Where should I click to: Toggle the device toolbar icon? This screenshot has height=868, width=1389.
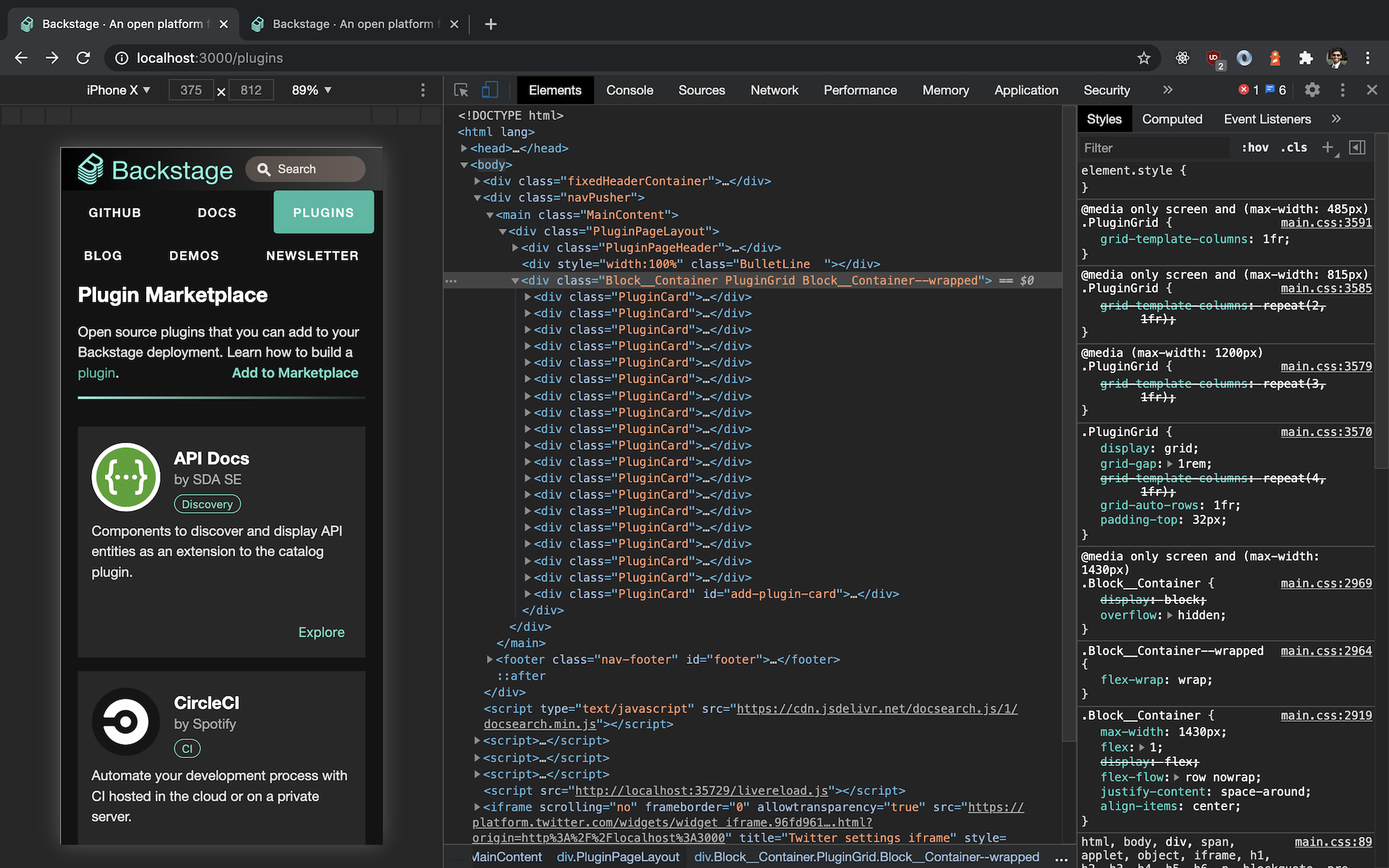[x=490, y=90]
